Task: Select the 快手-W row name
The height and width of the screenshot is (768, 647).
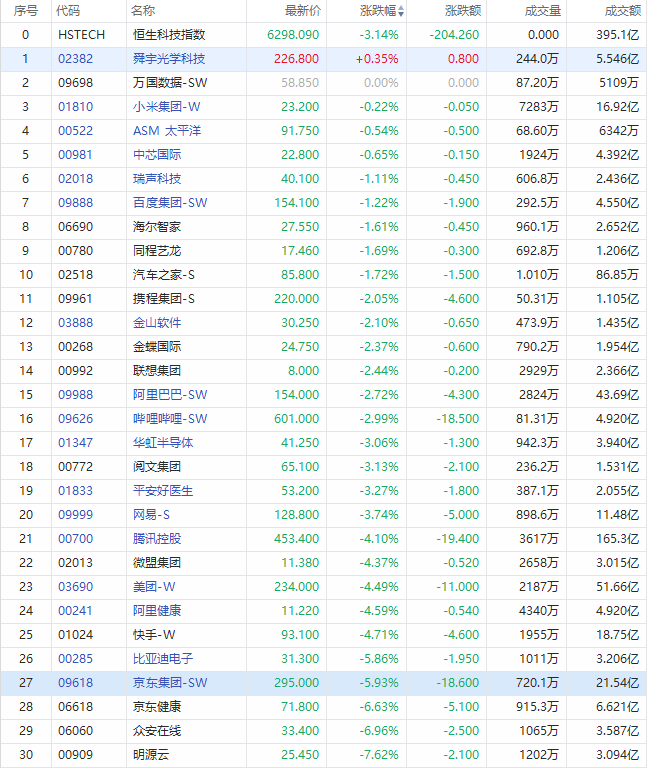Action: coord(154,635)
